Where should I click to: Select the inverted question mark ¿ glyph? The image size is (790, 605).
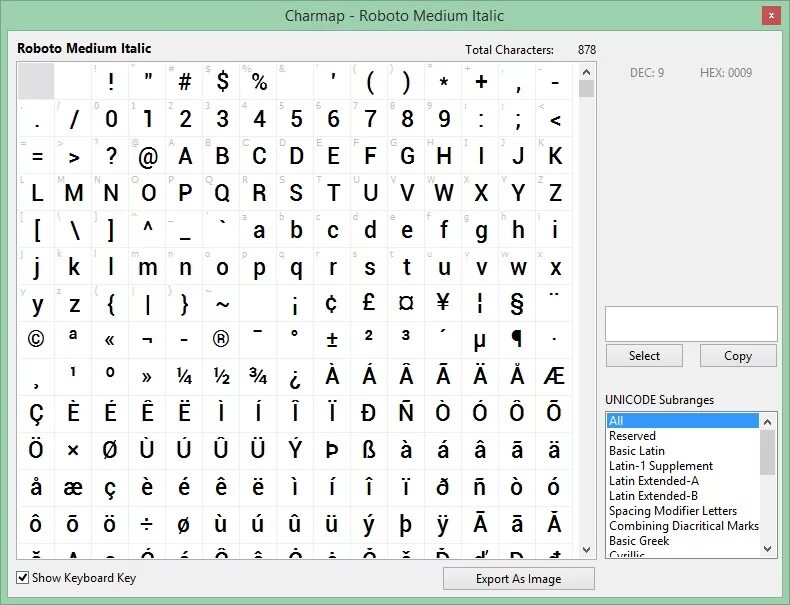point(296,377)
